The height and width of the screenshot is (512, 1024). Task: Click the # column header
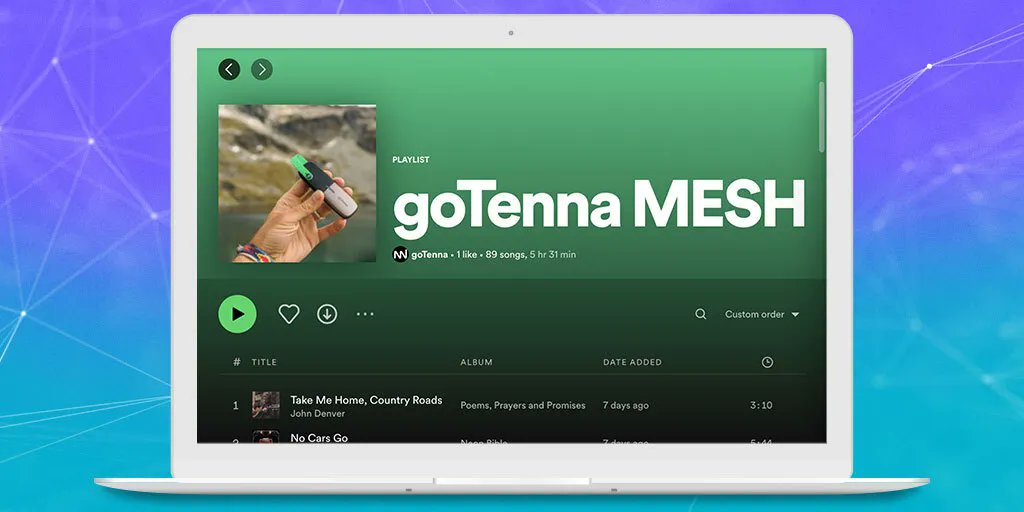(236, 362)
